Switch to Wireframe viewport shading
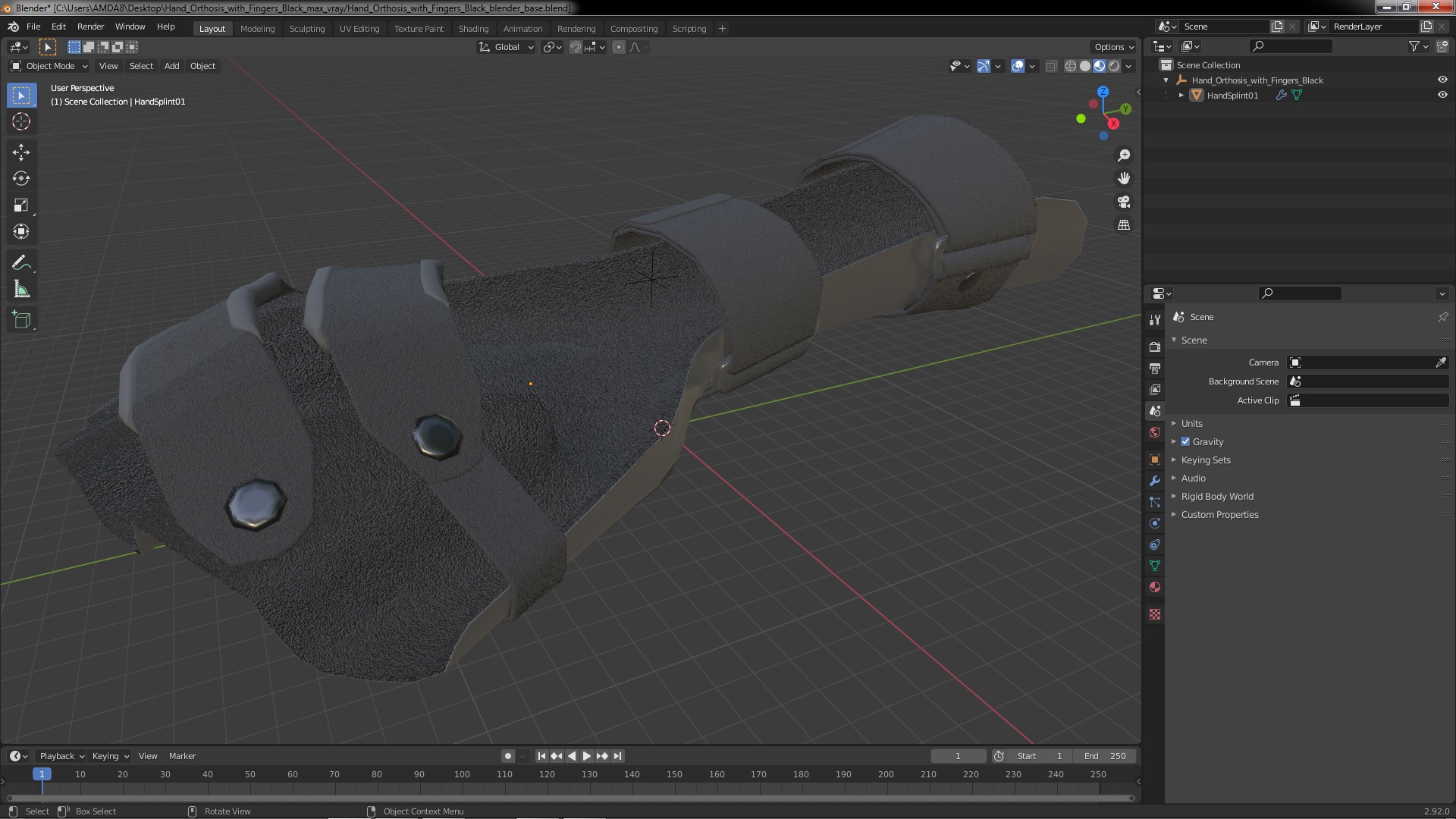Image resolution: width=1456 pixels, height=819 pixels. (x=1071, y=66)
